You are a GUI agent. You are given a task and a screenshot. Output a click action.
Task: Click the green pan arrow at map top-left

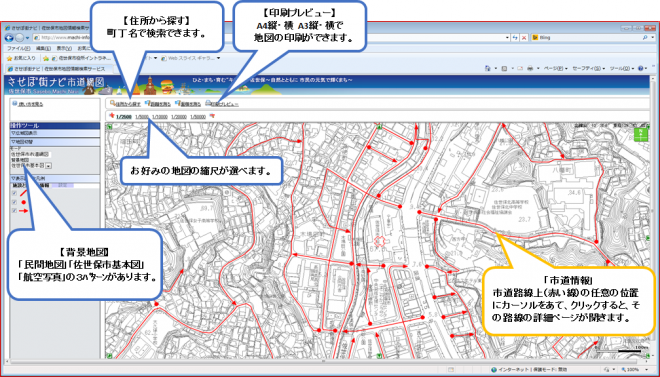(109, 126)
